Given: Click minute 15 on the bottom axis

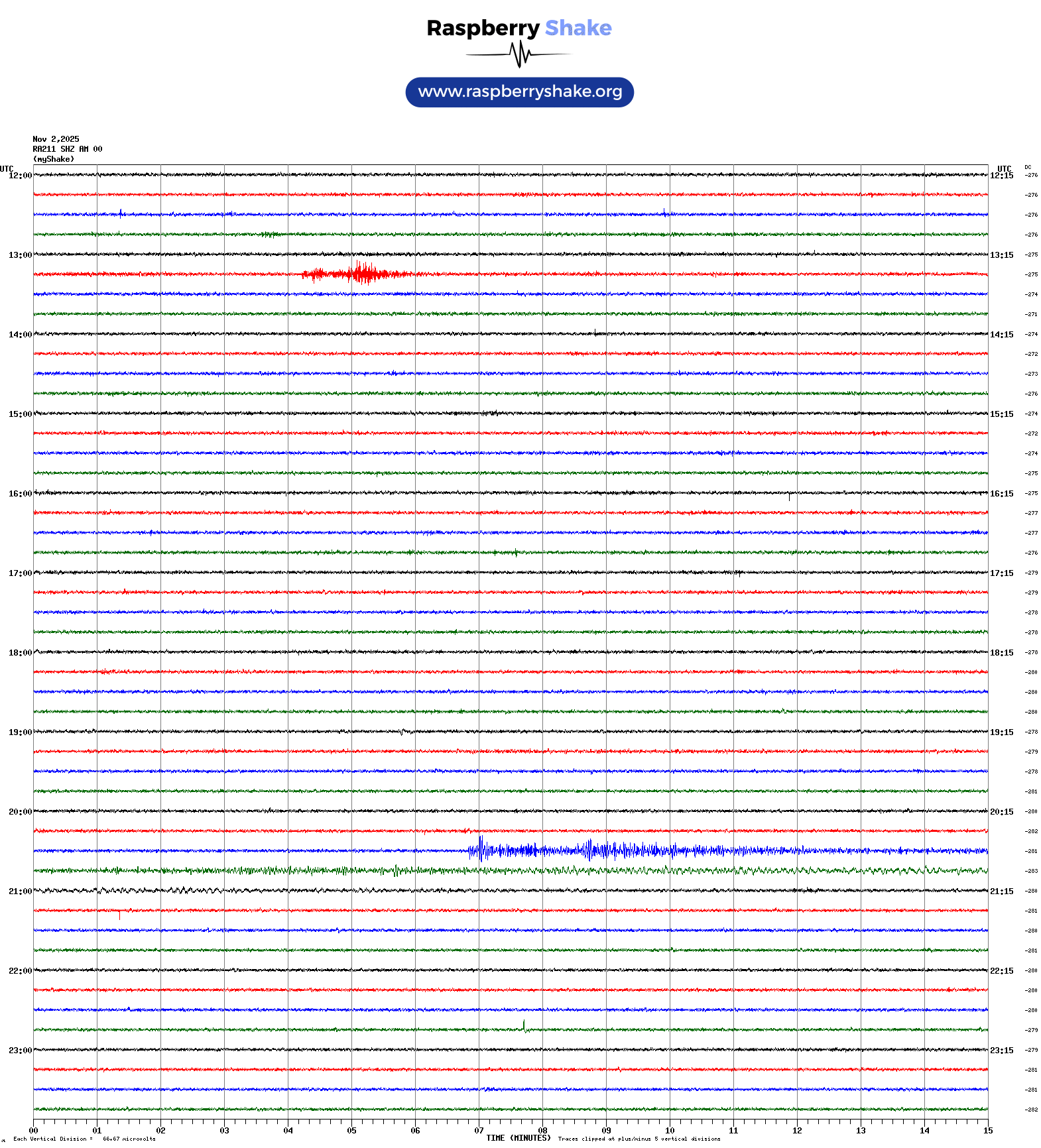Looking at the screenshot, I should [987, 1131].
